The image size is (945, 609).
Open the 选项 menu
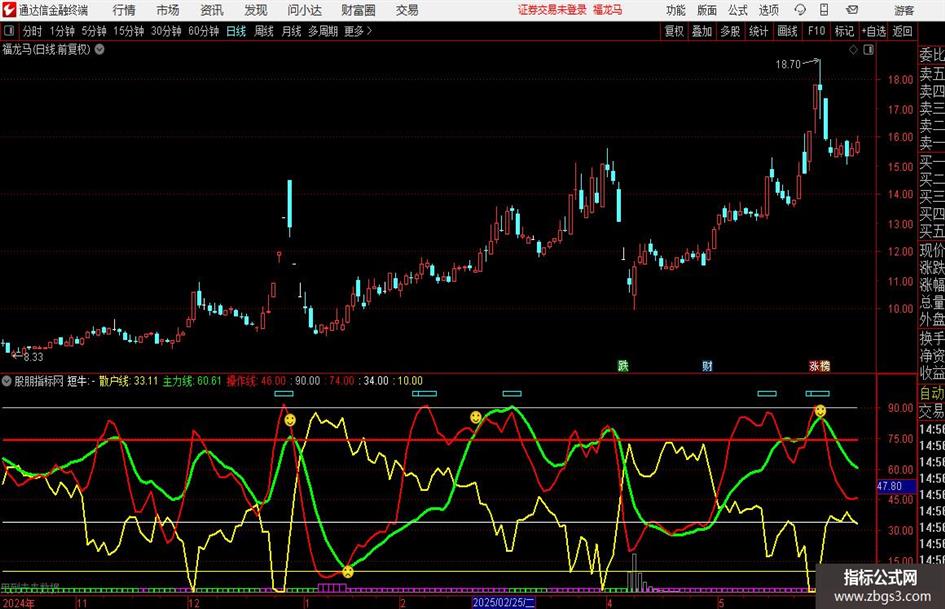click(x=768, y=10)
